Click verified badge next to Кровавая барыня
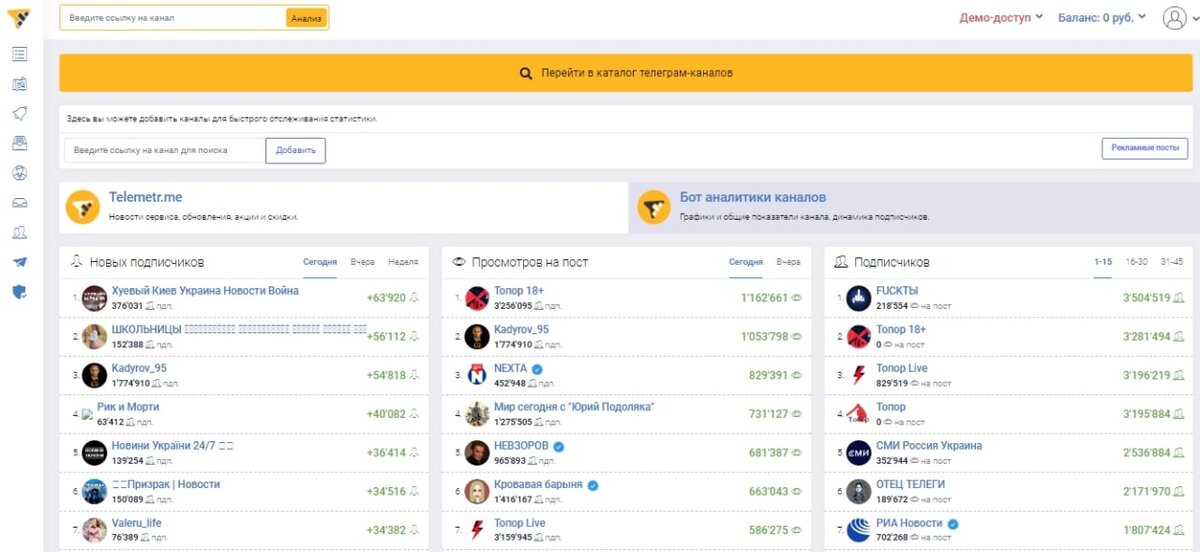The width and height of the screenshot is (1200, 552). tap(593, 485)
